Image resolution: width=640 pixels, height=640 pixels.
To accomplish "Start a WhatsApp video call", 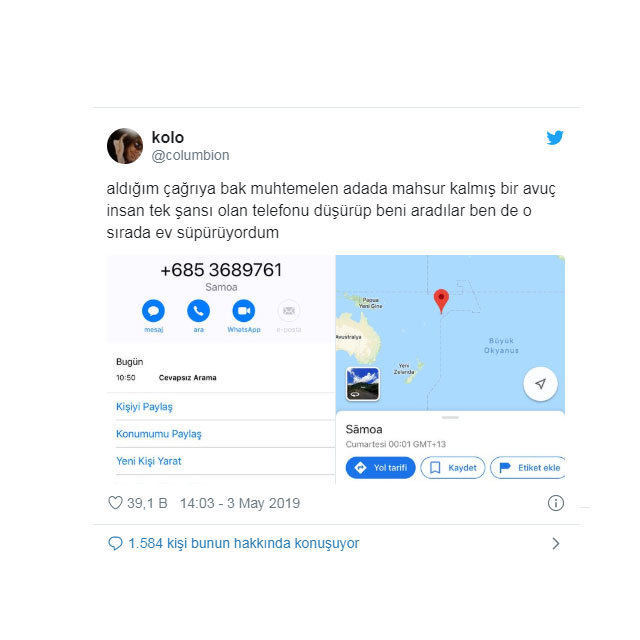I will point(244,311).
